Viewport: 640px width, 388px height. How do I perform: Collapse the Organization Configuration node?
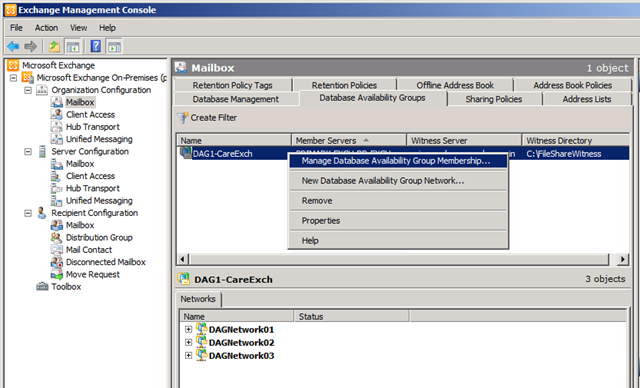[28, 90]
